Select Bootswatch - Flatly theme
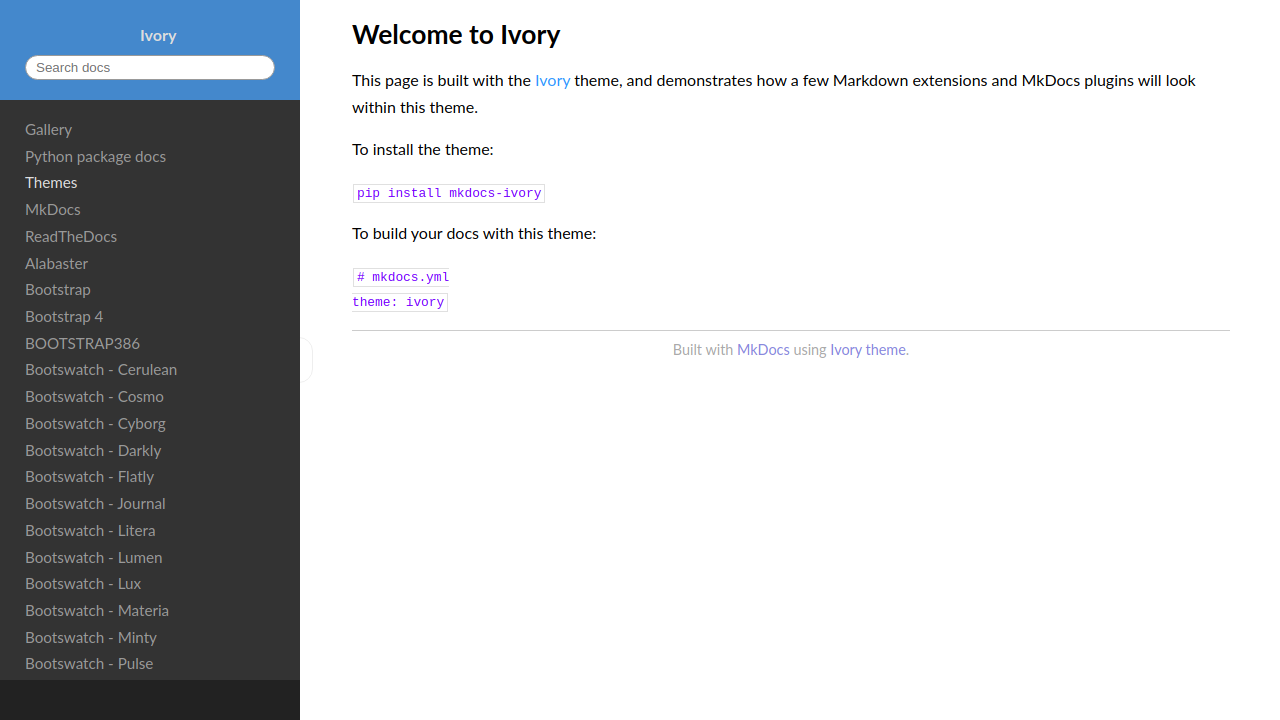Screen dimensions: 1280x720 [x=89, y=476]
